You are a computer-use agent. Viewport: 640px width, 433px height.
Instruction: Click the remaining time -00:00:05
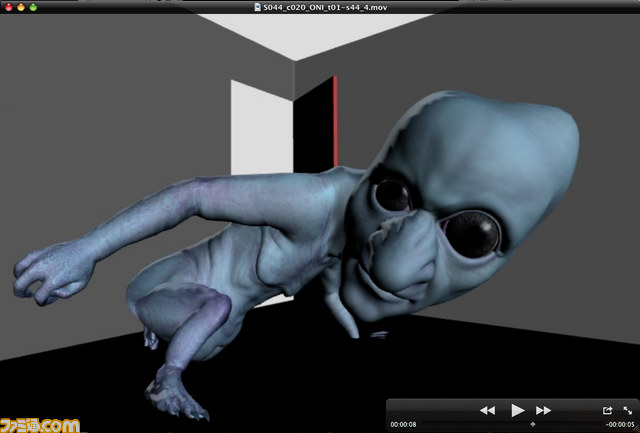[620, 425]
